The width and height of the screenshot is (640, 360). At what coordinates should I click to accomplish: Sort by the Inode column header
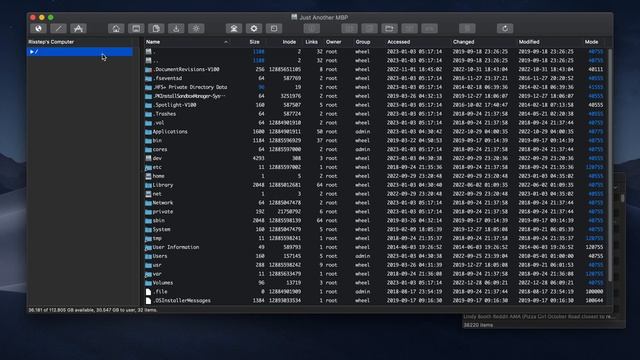point(289,42)
